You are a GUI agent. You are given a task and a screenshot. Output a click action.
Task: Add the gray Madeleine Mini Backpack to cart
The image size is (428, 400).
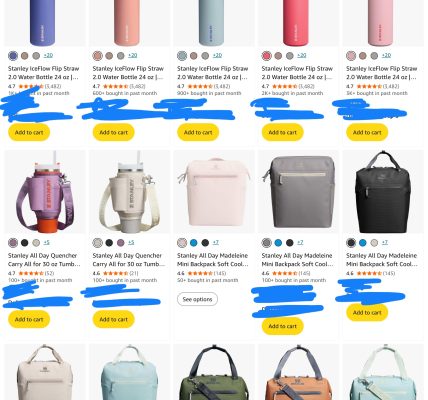click(x=283, y=326)
